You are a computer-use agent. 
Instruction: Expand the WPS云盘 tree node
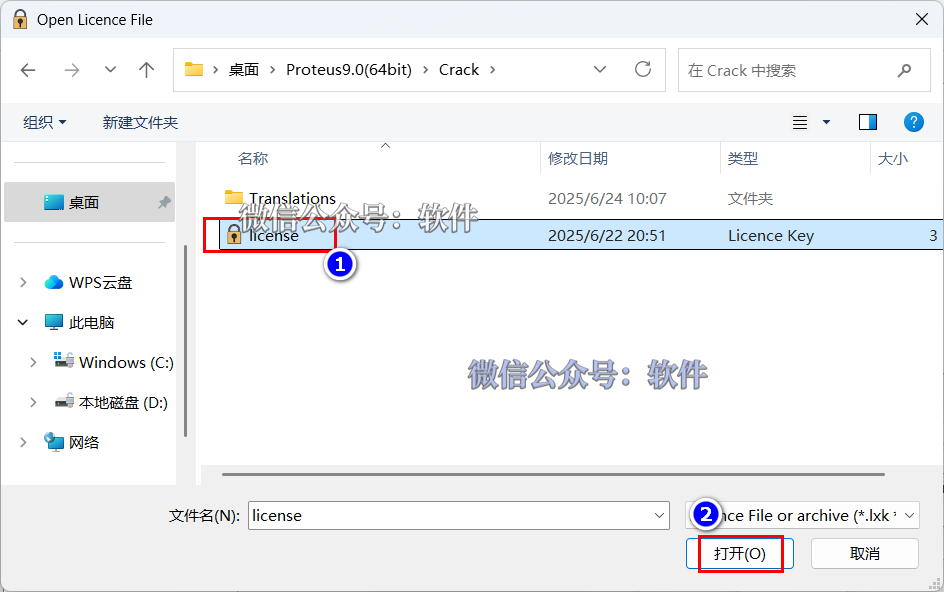23,282
